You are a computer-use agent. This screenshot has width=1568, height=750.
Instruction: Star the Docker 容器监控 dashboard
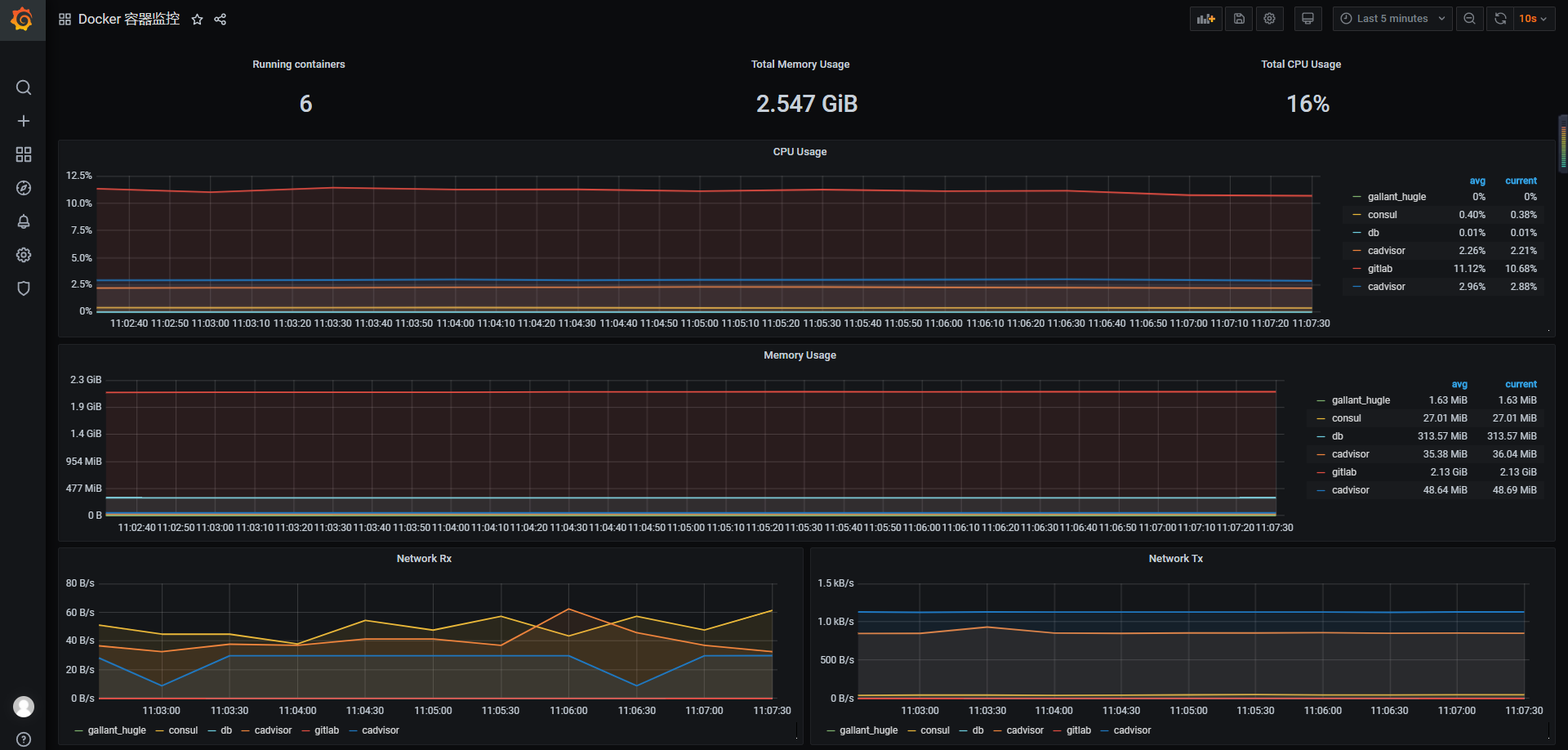click(x=197, y=19)
